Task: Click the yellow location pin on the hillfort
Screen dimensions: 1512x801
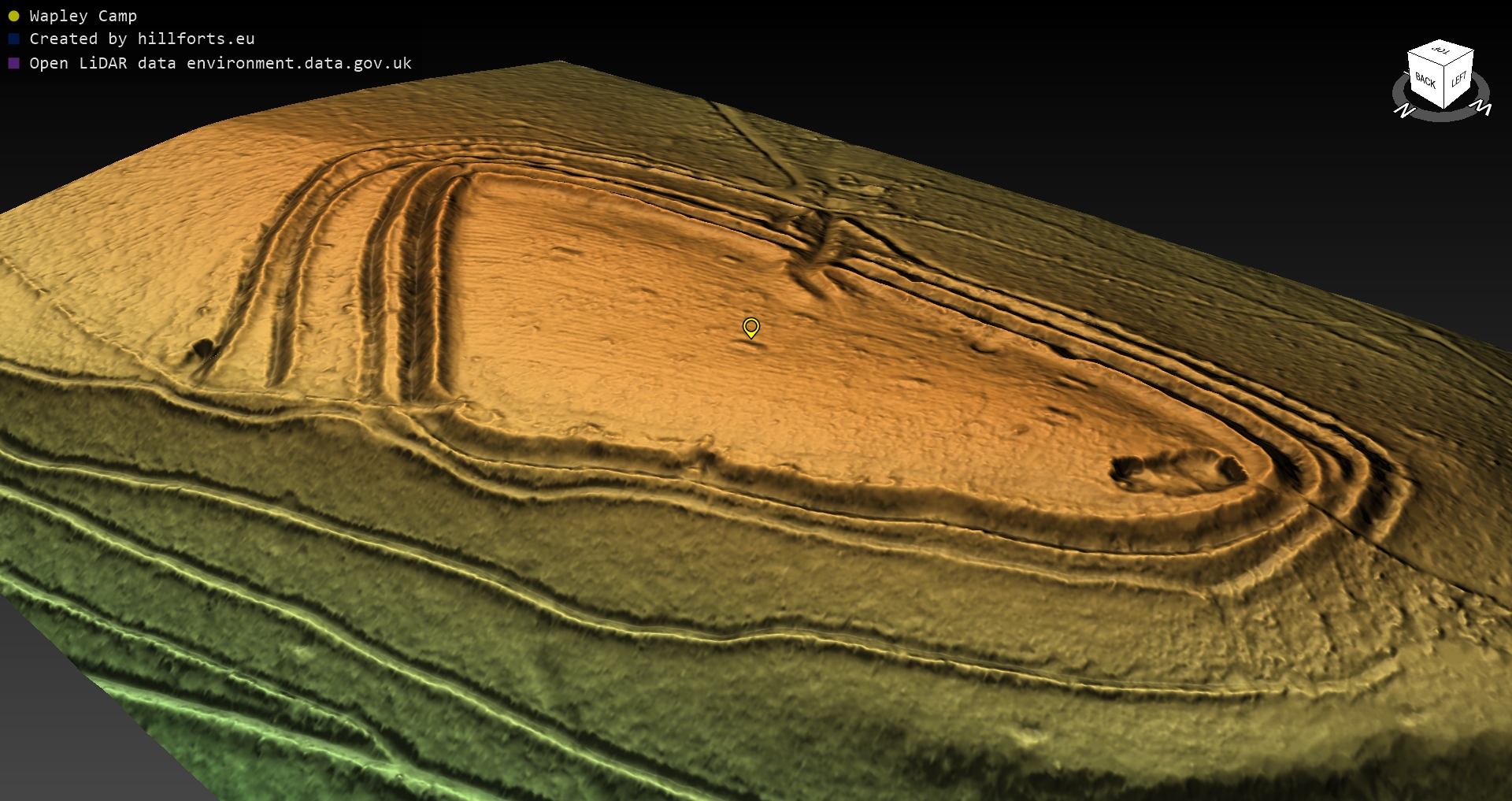Action: pos(750,326)
